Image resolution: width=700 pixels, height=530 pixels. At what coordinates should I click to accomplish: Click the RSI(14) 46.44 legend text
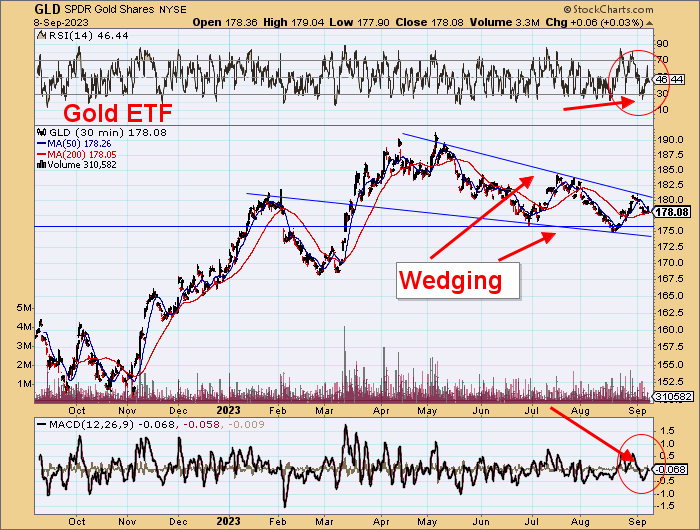[88, 35]
